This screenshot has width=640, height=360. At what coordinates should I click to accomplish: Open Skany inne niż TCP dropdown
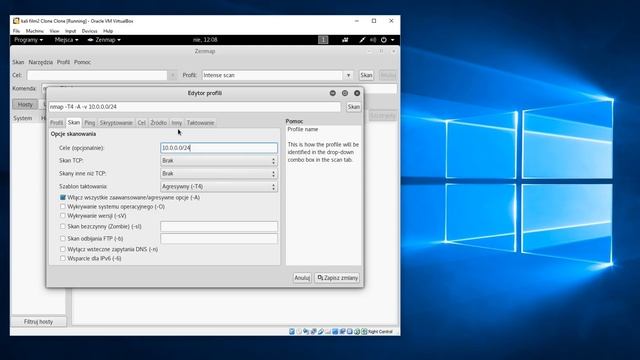[x=219, y=173]
